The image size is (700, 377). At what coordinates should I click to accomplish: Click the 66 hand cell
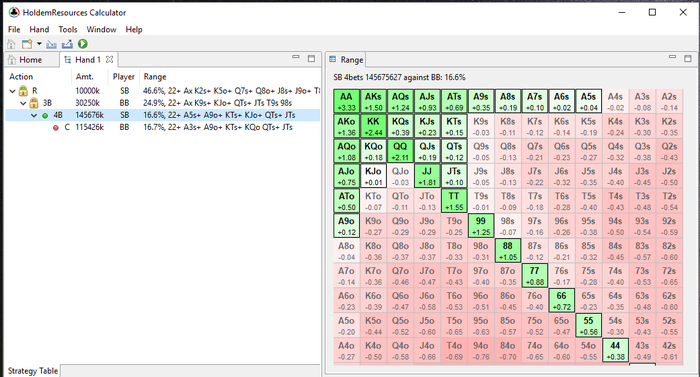pos(562,300)
